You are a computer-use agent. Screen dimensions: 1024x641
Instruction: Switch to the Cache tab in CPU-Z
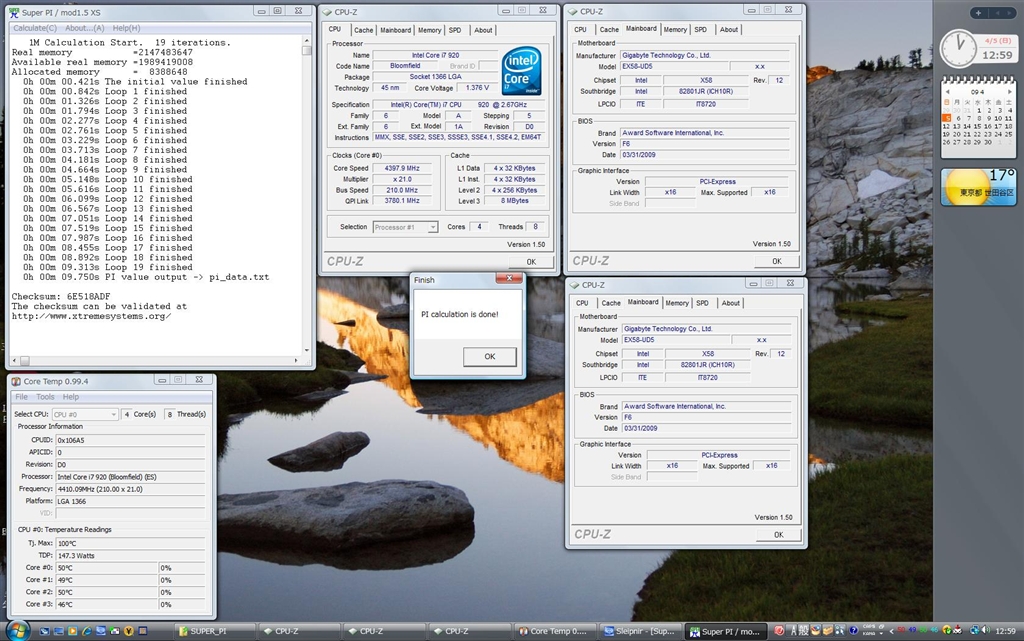[363, 30]
